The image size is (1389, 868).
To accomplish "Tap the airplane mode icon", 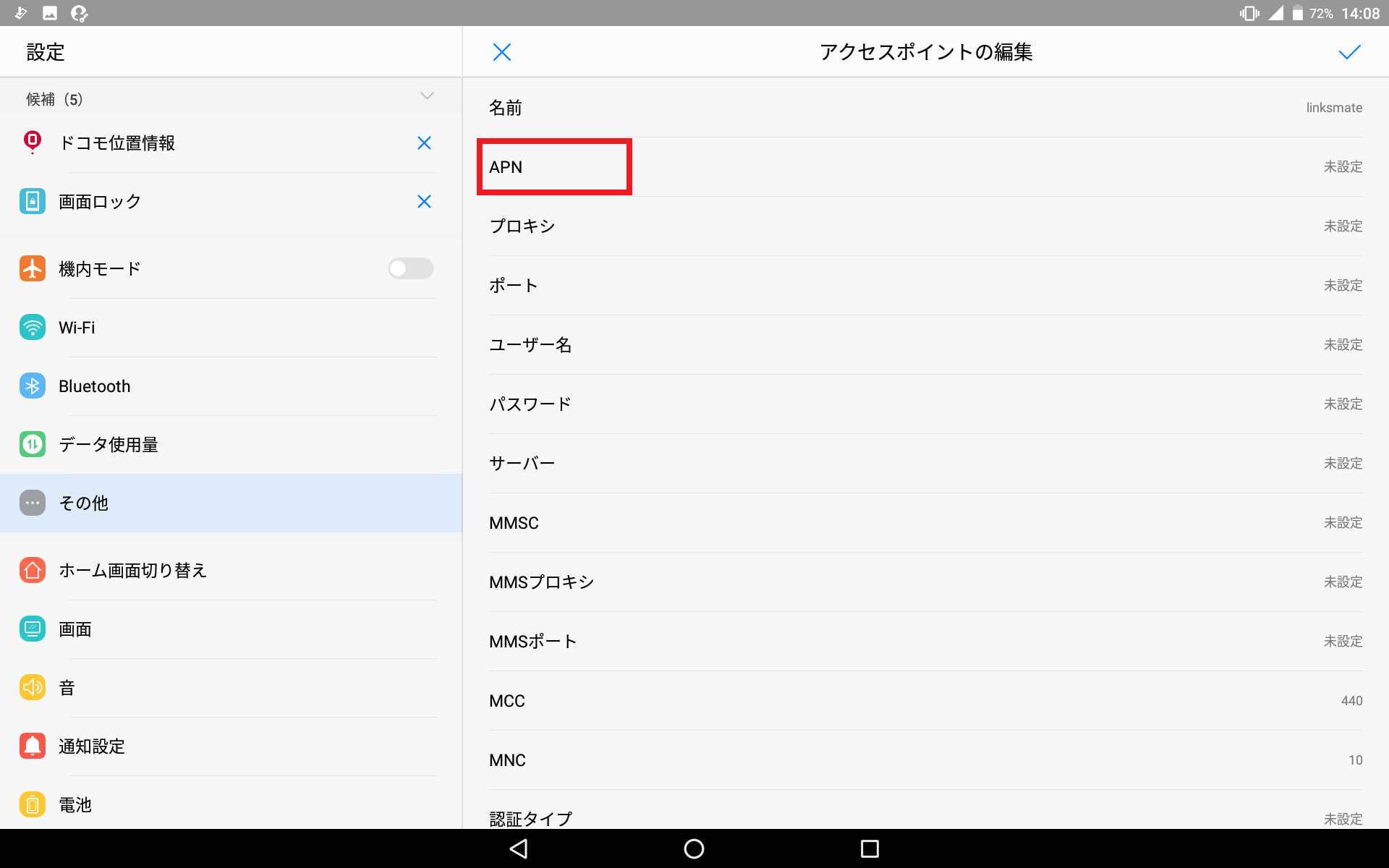I will click(33, 268).
